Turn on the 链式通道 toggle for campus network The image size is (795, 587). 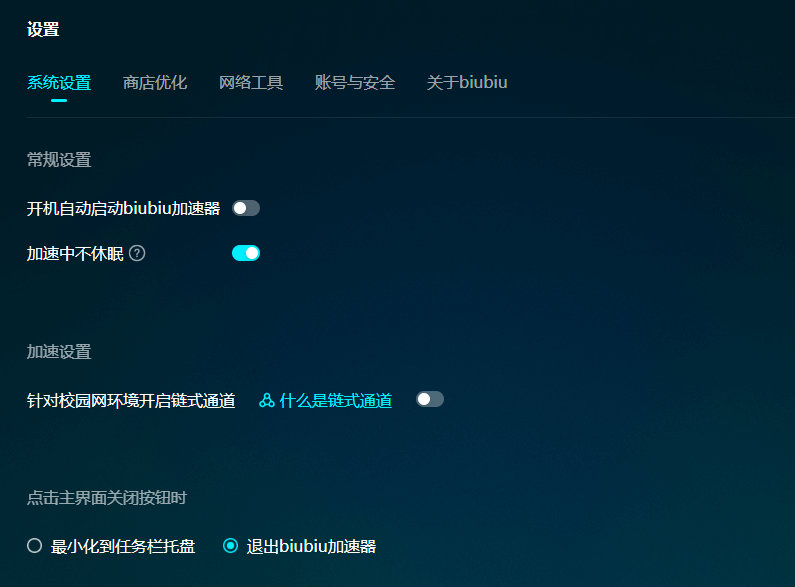click(429, 399)
